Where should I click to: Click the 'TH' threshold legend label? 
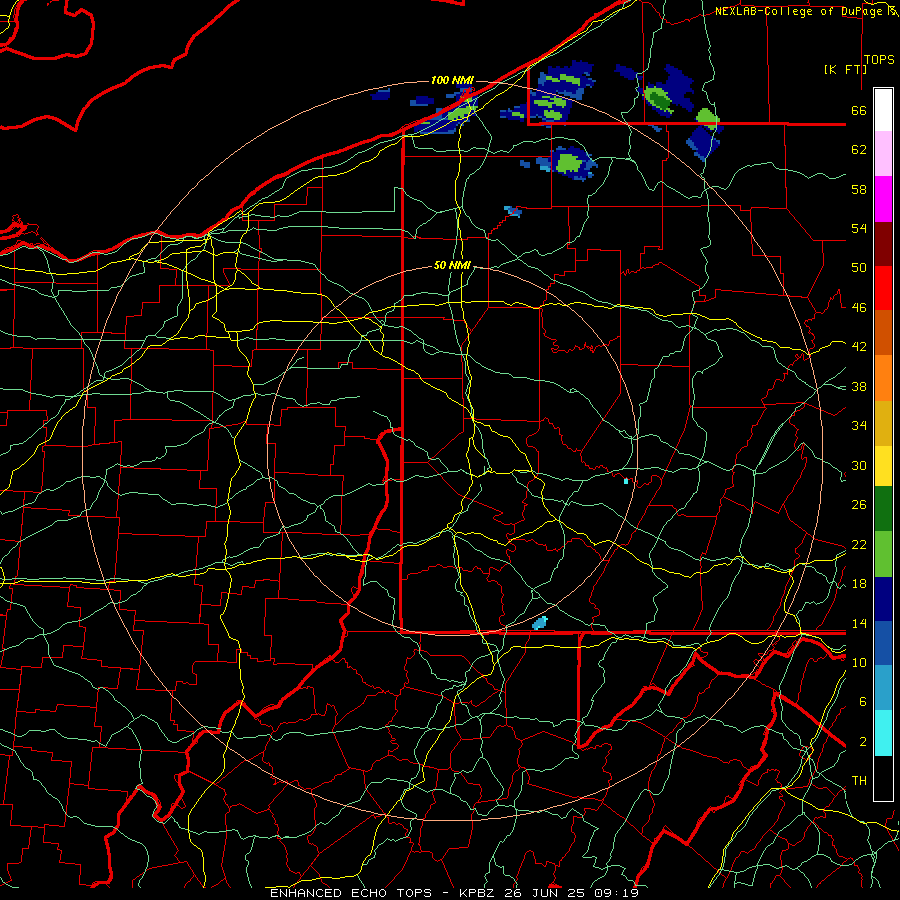tap(859, 781)
